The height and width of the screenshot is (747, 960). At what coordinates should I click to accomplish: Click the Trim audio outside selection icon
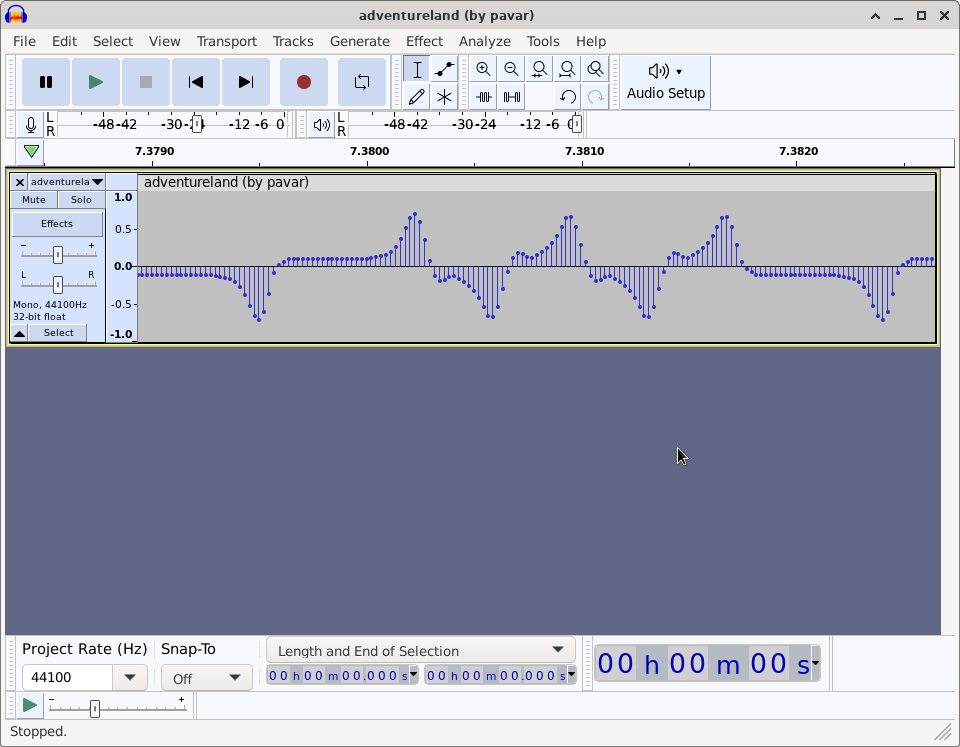click(x=484, y=97)
